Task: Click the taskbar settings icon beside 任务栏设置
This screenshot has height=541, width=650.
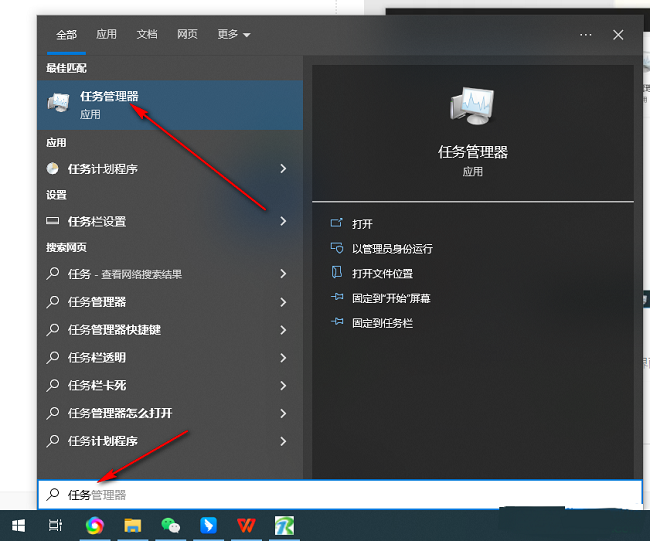Action: (x=53, y=221)
